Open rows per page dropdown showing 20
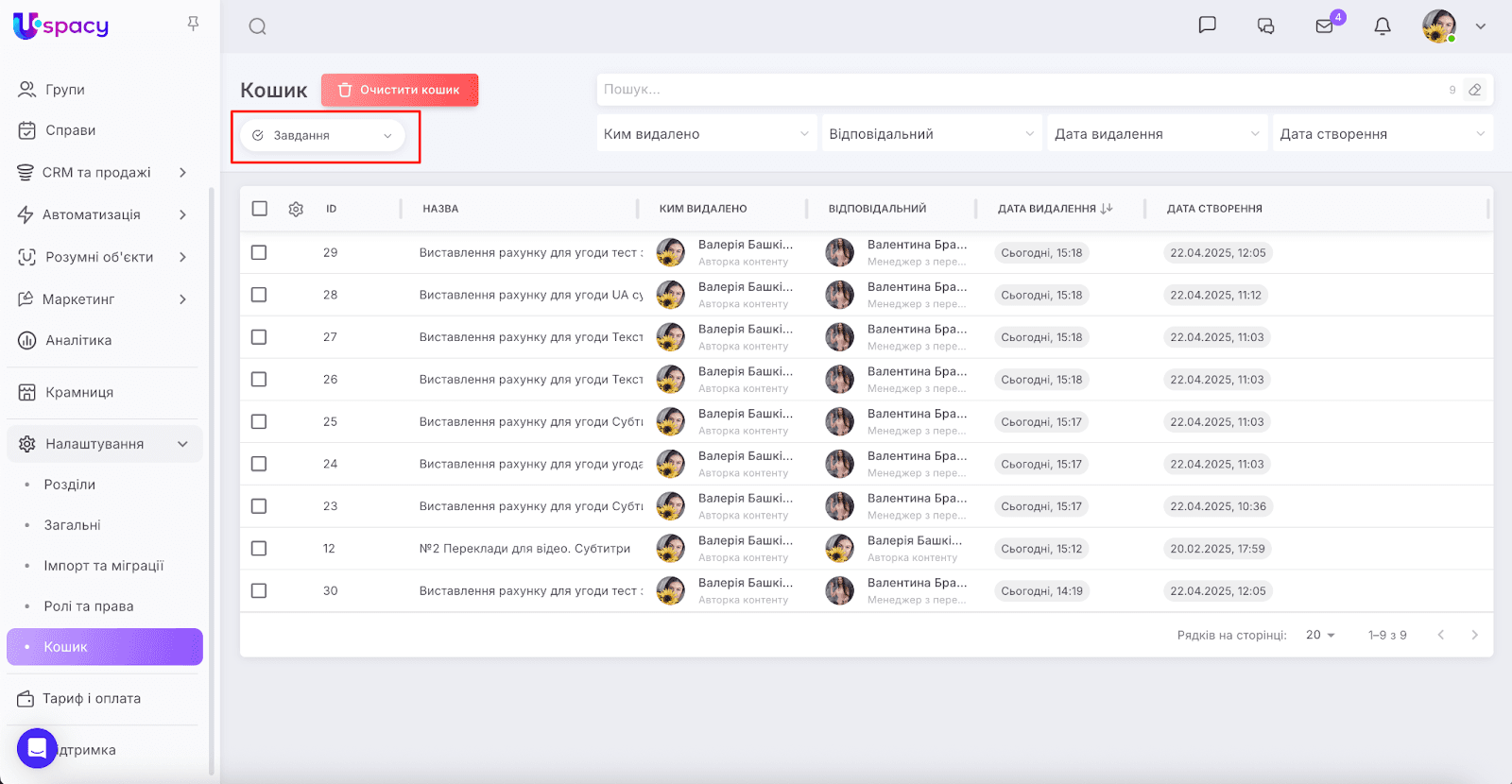Viewport: 1512px width, 784px height. [1320, 636]
